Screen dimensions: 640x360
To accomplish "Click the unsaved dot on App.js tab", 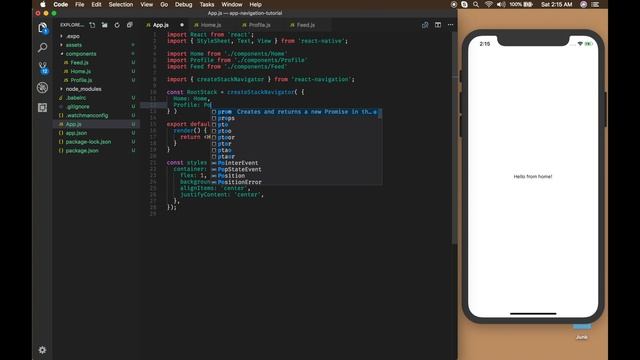I will point(182,25).
